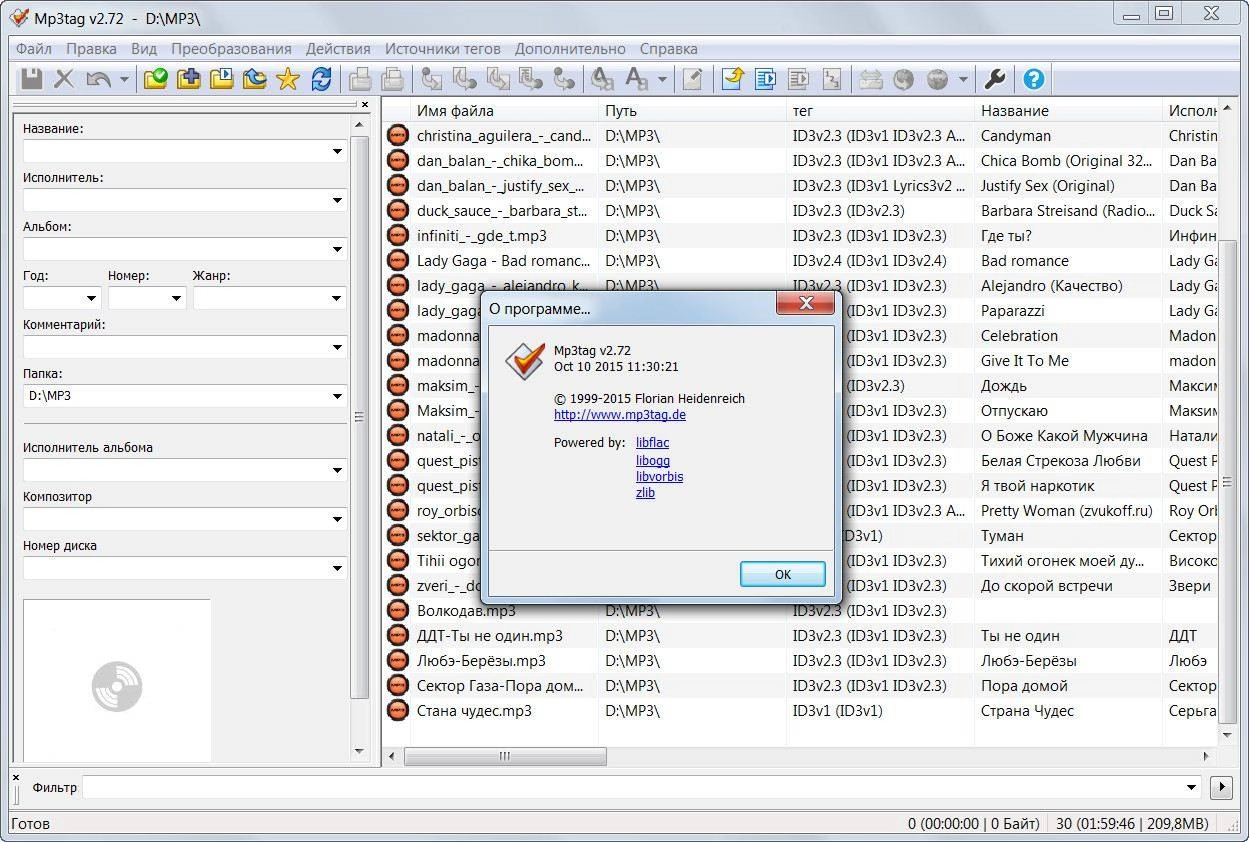This screenshot has height=842, width=1249.
Task: Click the libogg link
Action: (x=653, y=461)
